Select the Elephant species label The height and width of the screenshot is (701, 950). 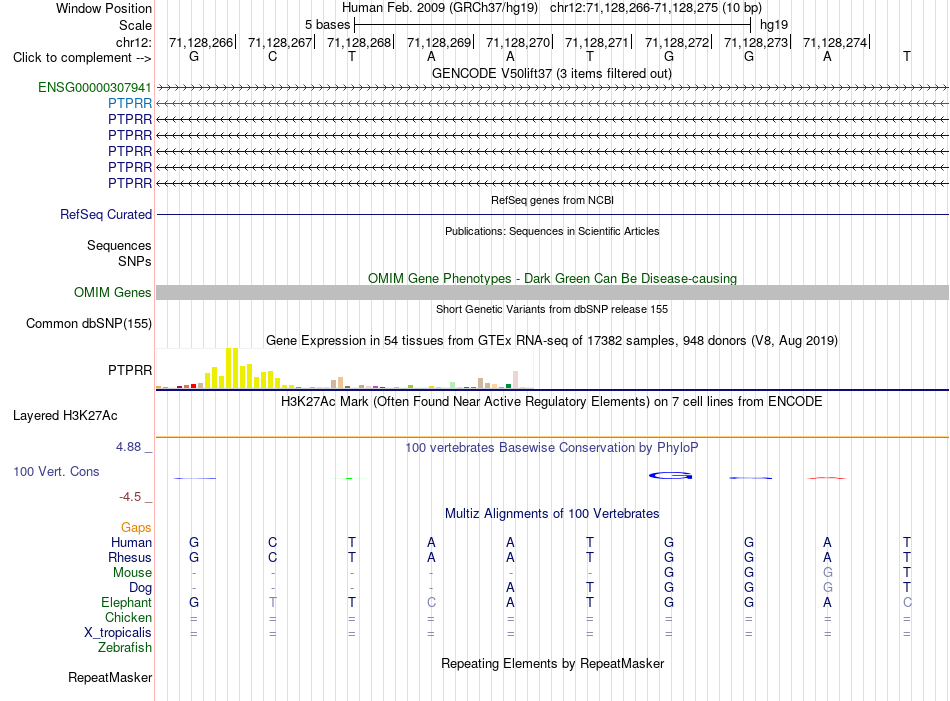pos(126,602)
